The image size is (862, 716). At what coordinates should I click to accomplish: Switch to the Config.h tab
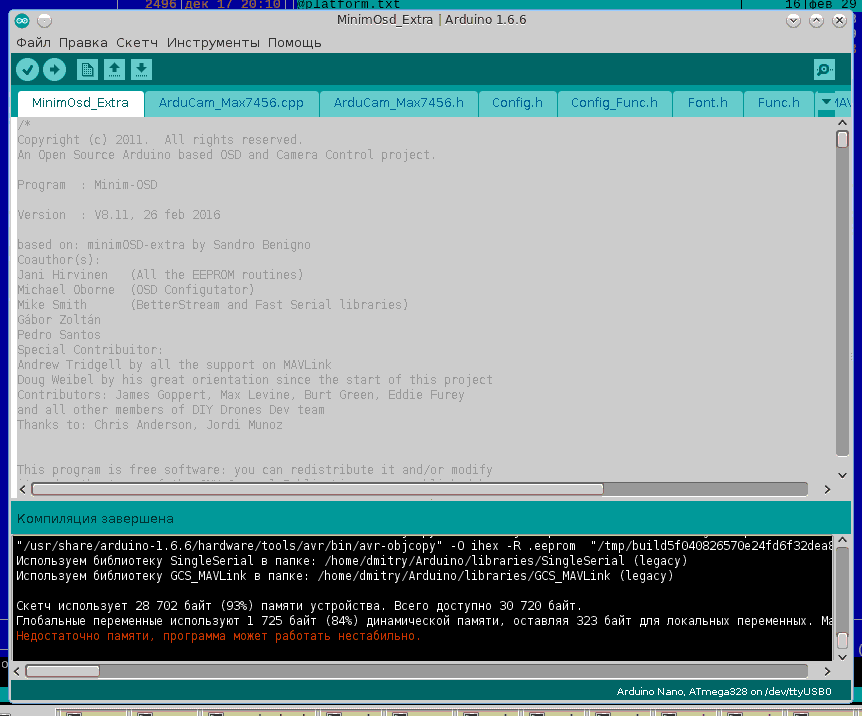(517, 103)
